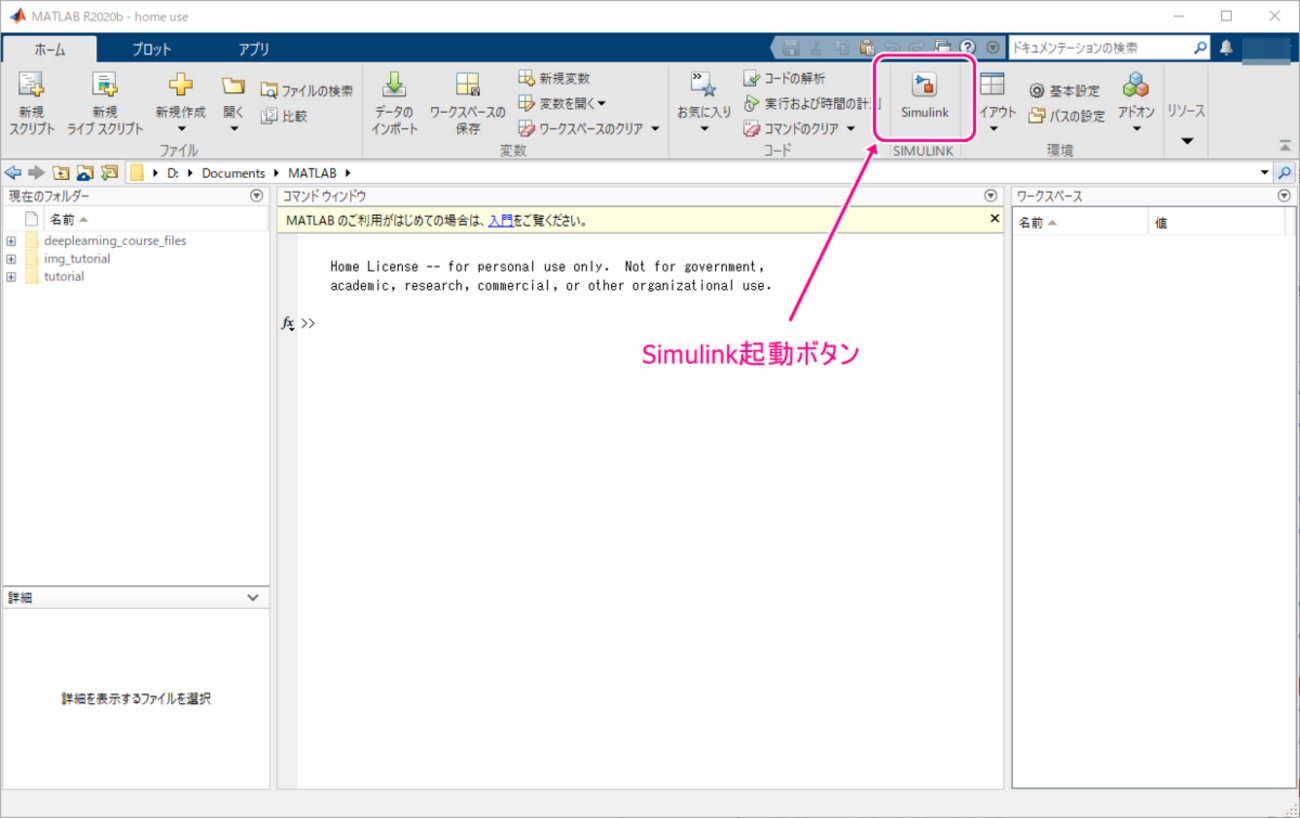
Task: Expand the tutorial folder node
Action: tap(11, 277)
